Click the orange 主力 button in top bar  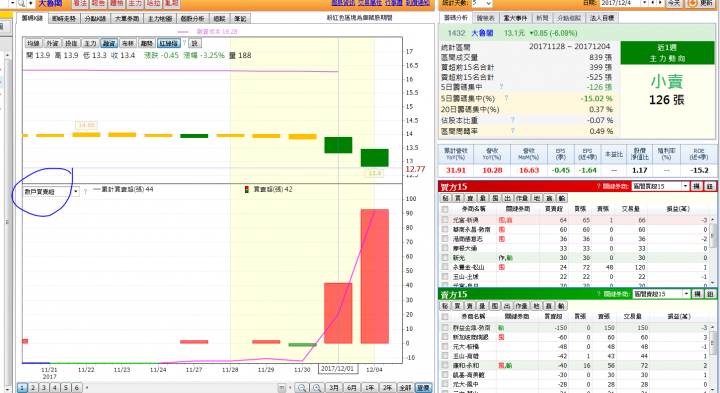[x=135, y=4]
